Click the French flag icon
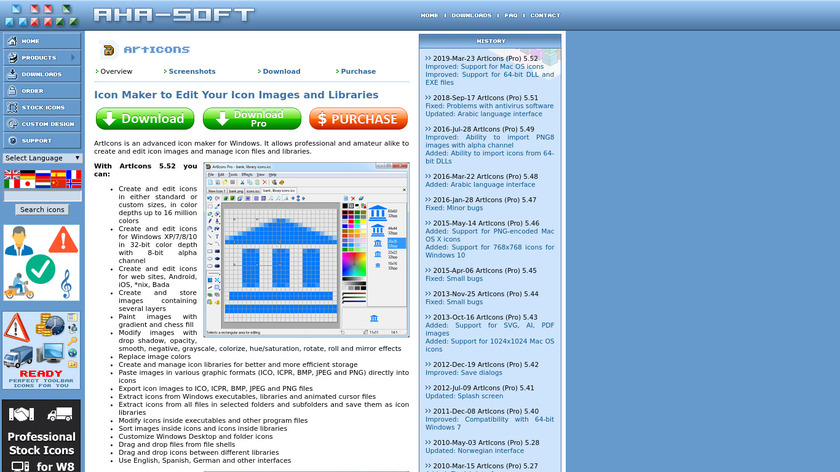Viewport: 840px width, 472px height. (x=73, y=174)
